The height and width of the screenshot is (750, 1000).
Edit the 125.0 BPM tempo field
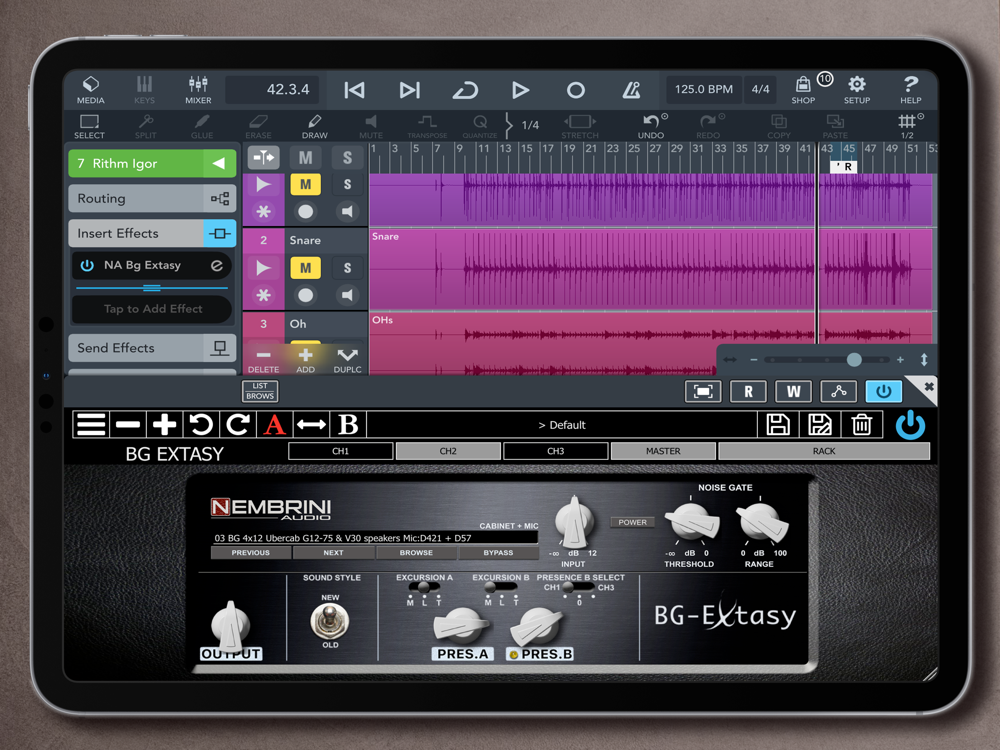[x=703, y=89]
